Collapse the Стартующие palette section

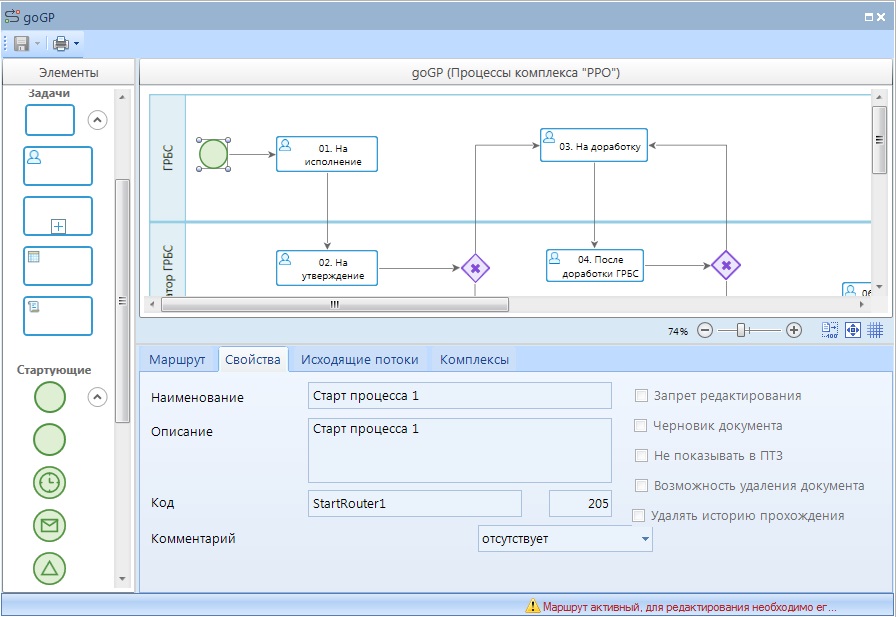tap(97, 397)
